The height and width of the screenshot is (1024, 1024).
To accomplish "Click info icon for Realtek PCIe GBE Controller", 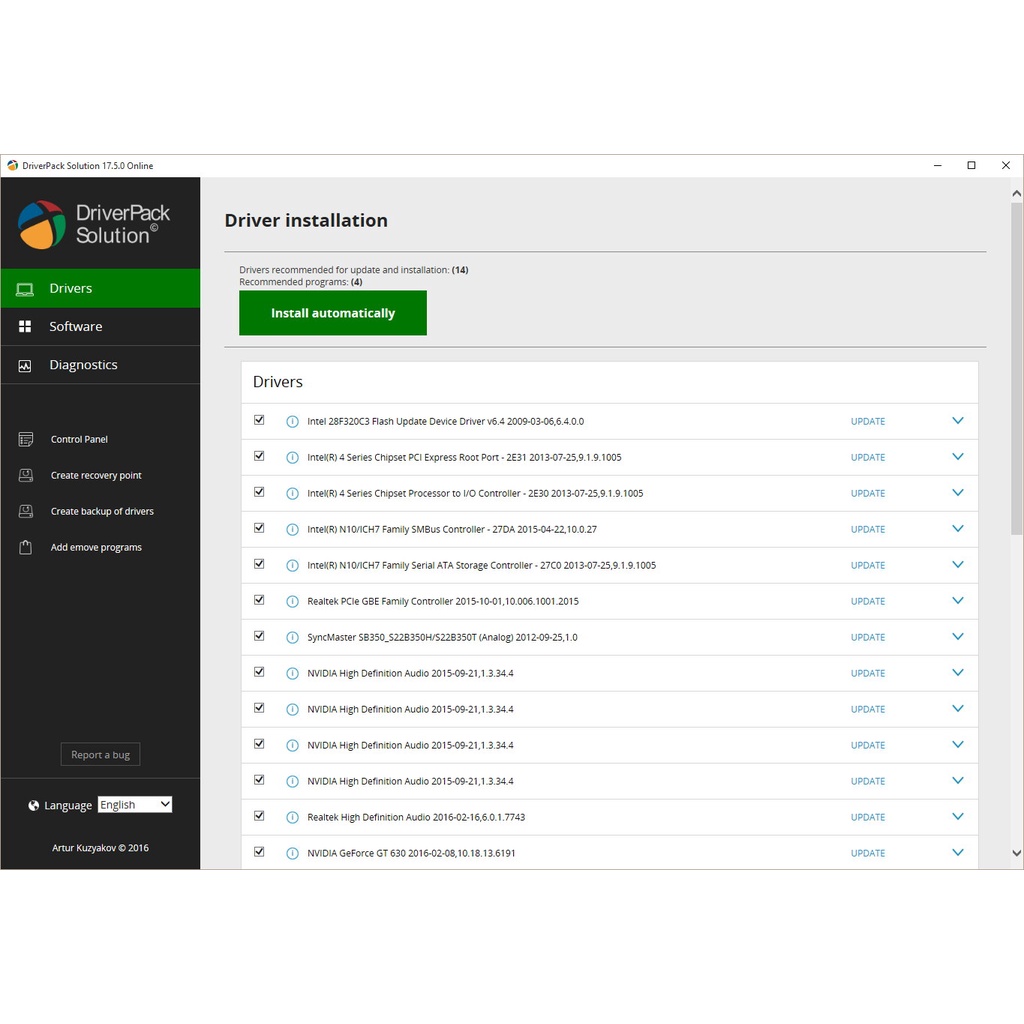I will [x=292, y=601].
